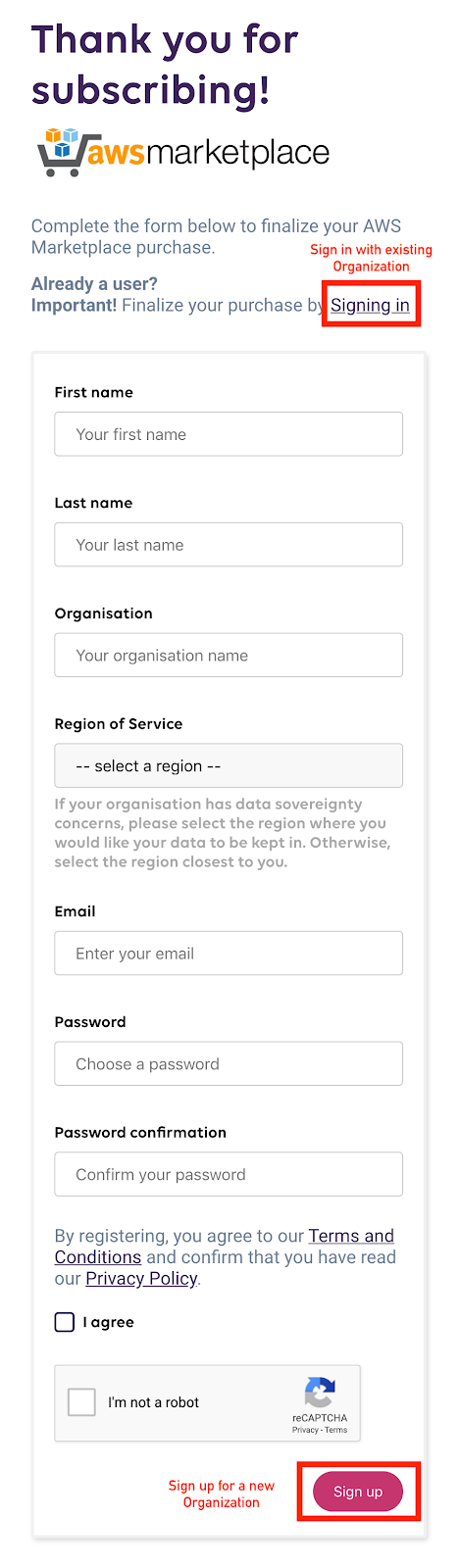Viewport: 459px width, 1568px height.
Task: Click the AWS Marketplace shopping cart logo
Action: [62, 152]
